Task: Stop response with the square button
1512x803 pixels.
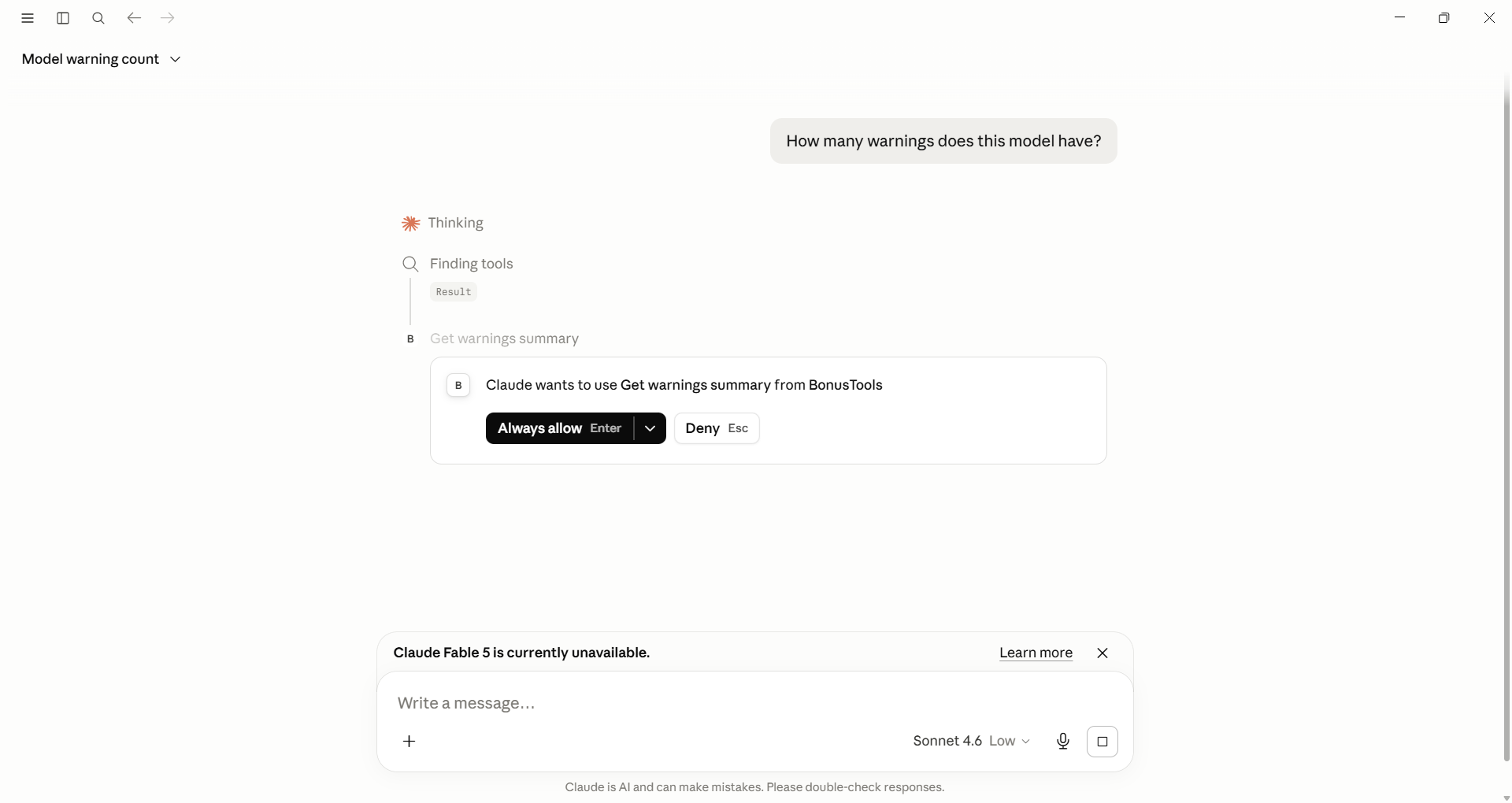Action: click(1102, 741)
